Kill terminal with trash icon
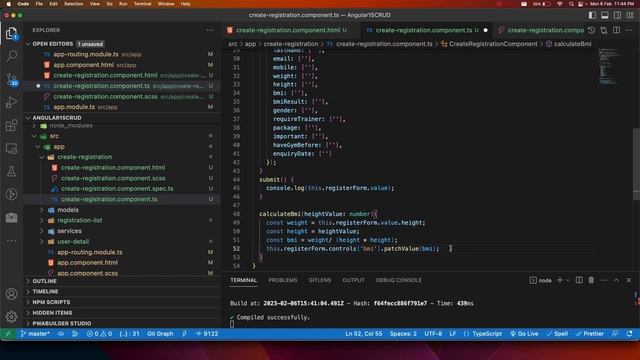Viewport: 640px width, 360px height. click(x=591, y=280)
